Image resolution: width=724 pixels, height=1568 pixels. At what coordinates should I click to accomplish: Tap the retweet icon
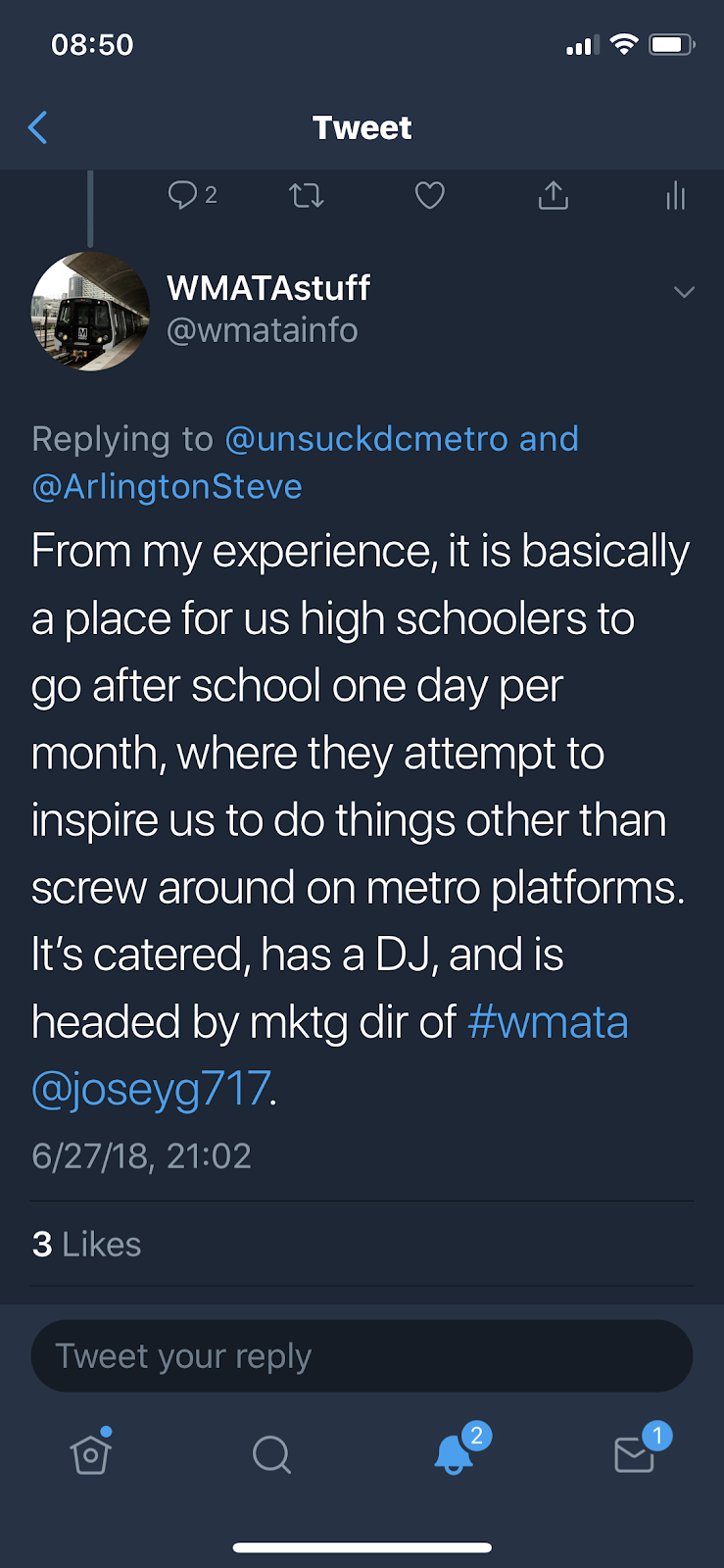307,197
